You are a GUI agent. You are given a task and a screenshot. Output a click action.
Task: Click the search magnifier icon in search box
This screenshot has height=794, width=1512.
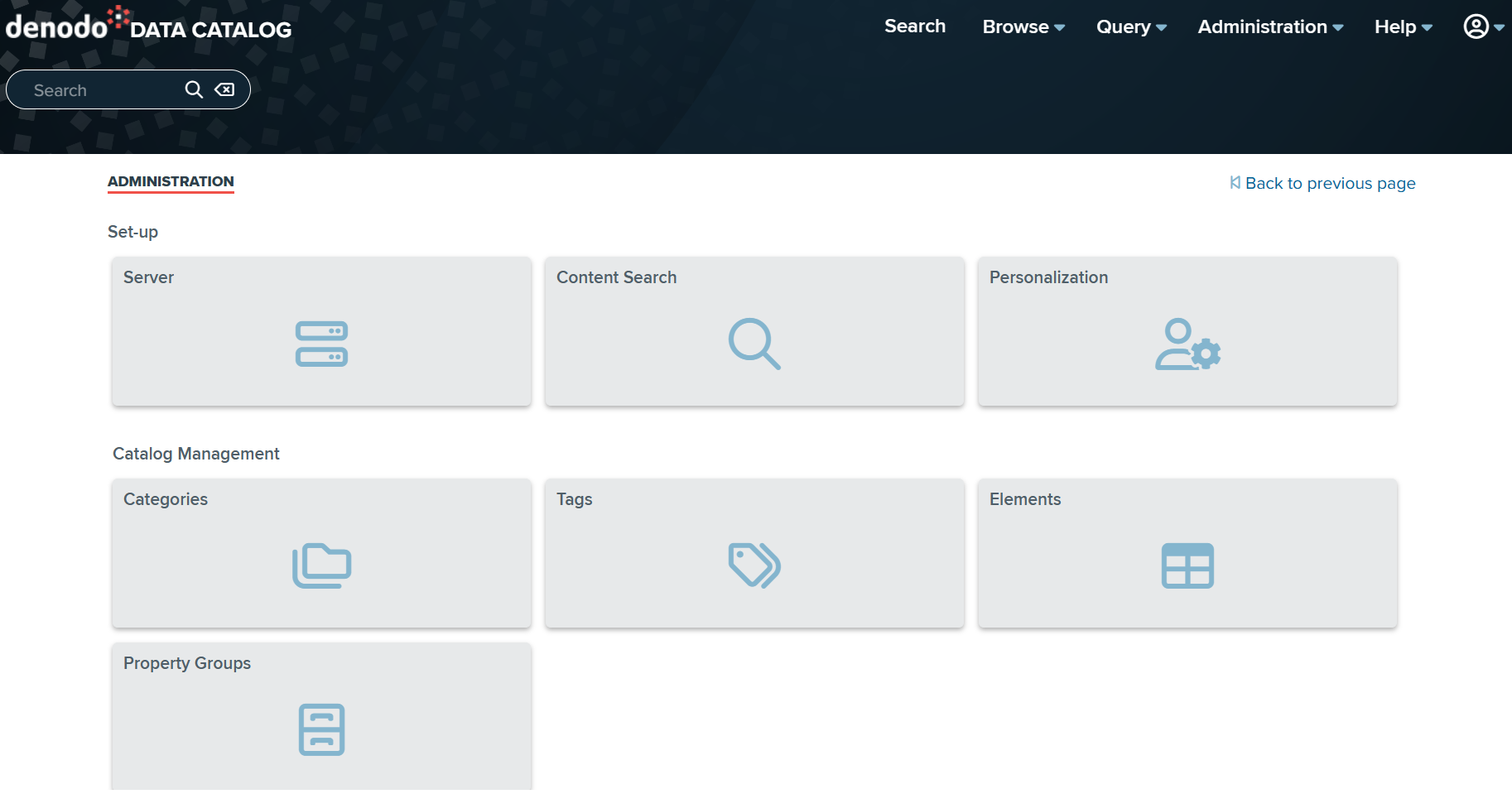pyautogui.click(x=194, y=89)
